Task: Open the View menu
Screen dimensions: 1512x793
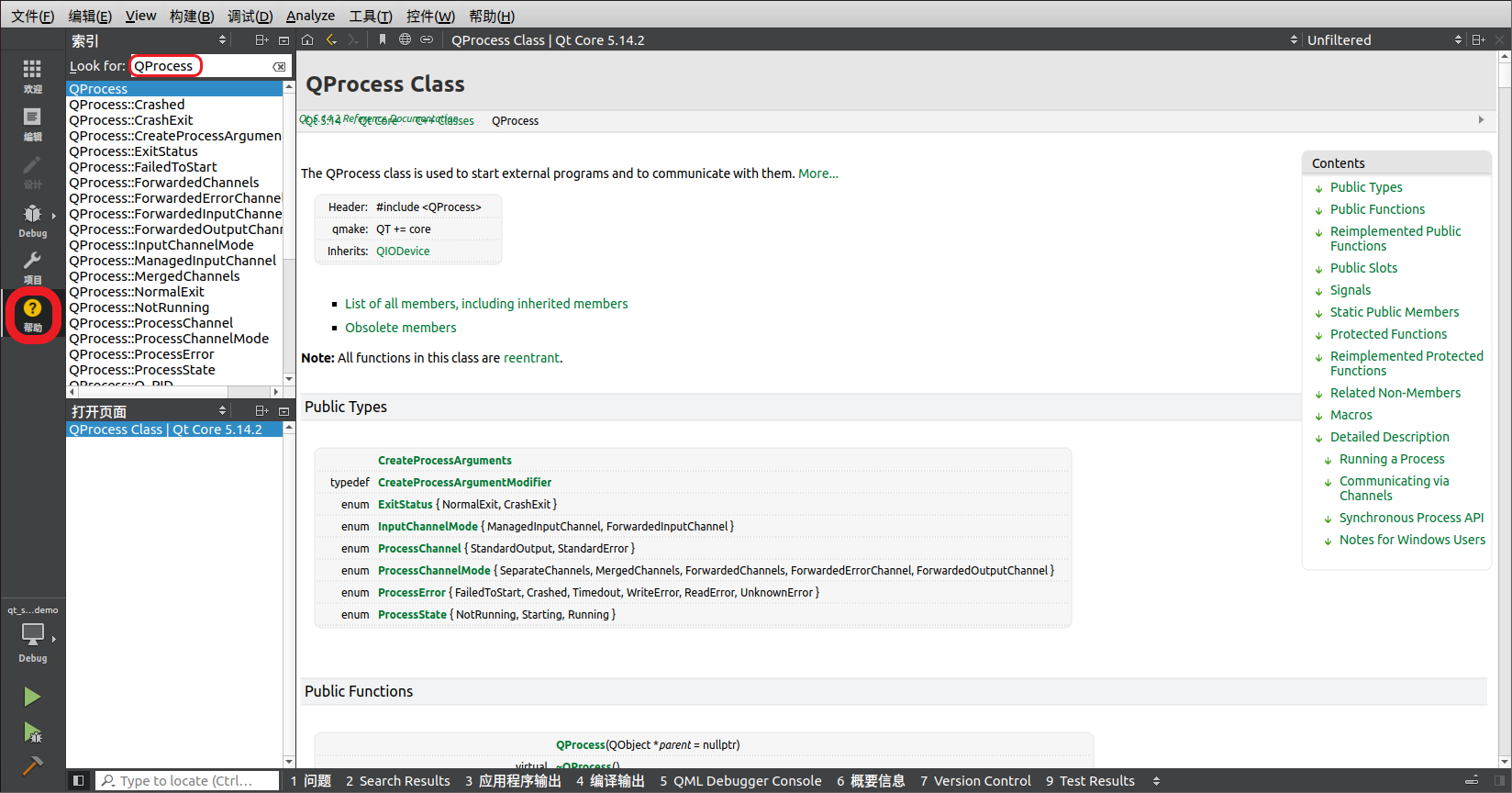Action: [x=140, y=16]
